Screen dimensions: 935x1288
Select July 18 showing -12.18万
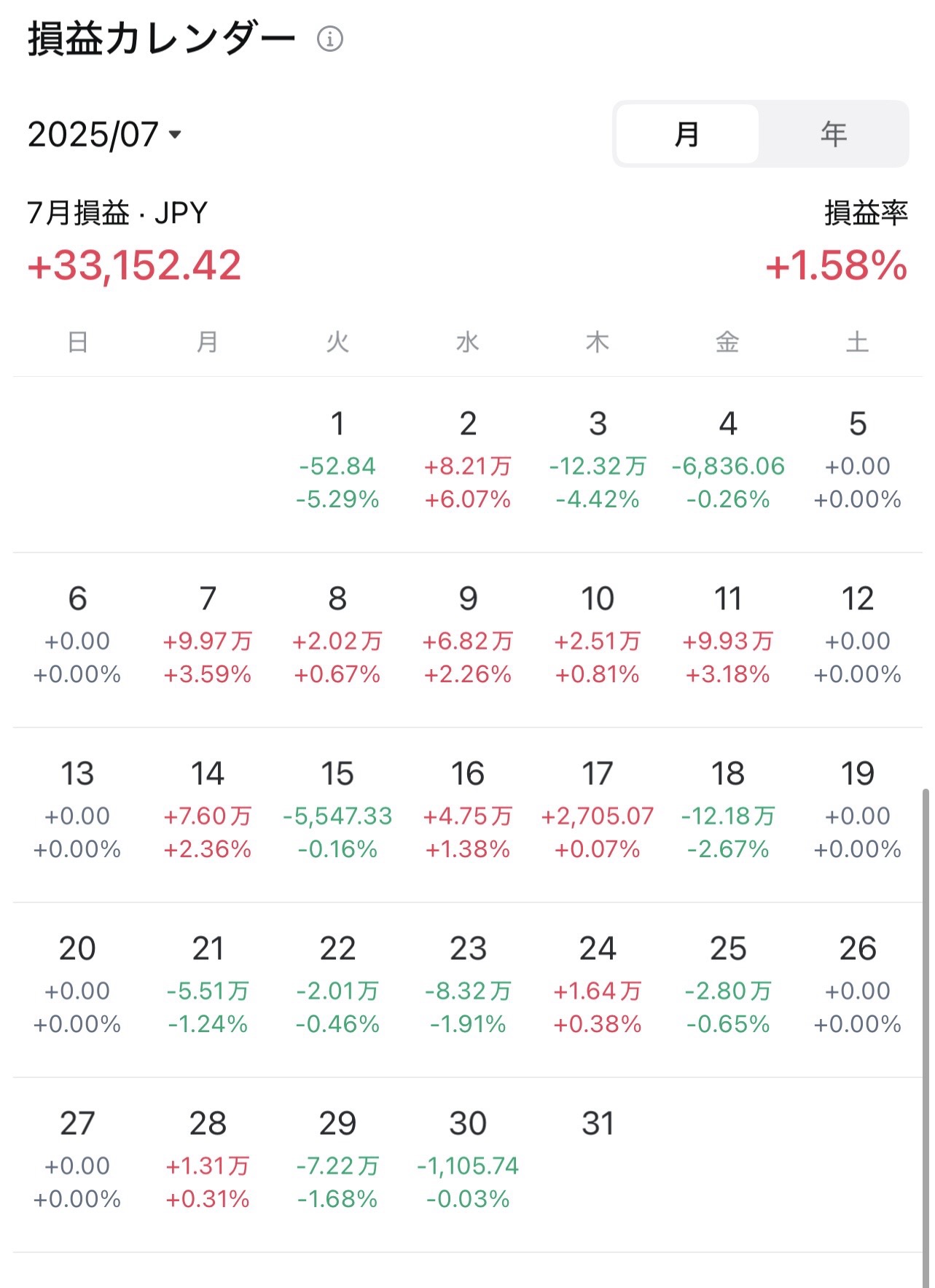(x=727, y=814)
